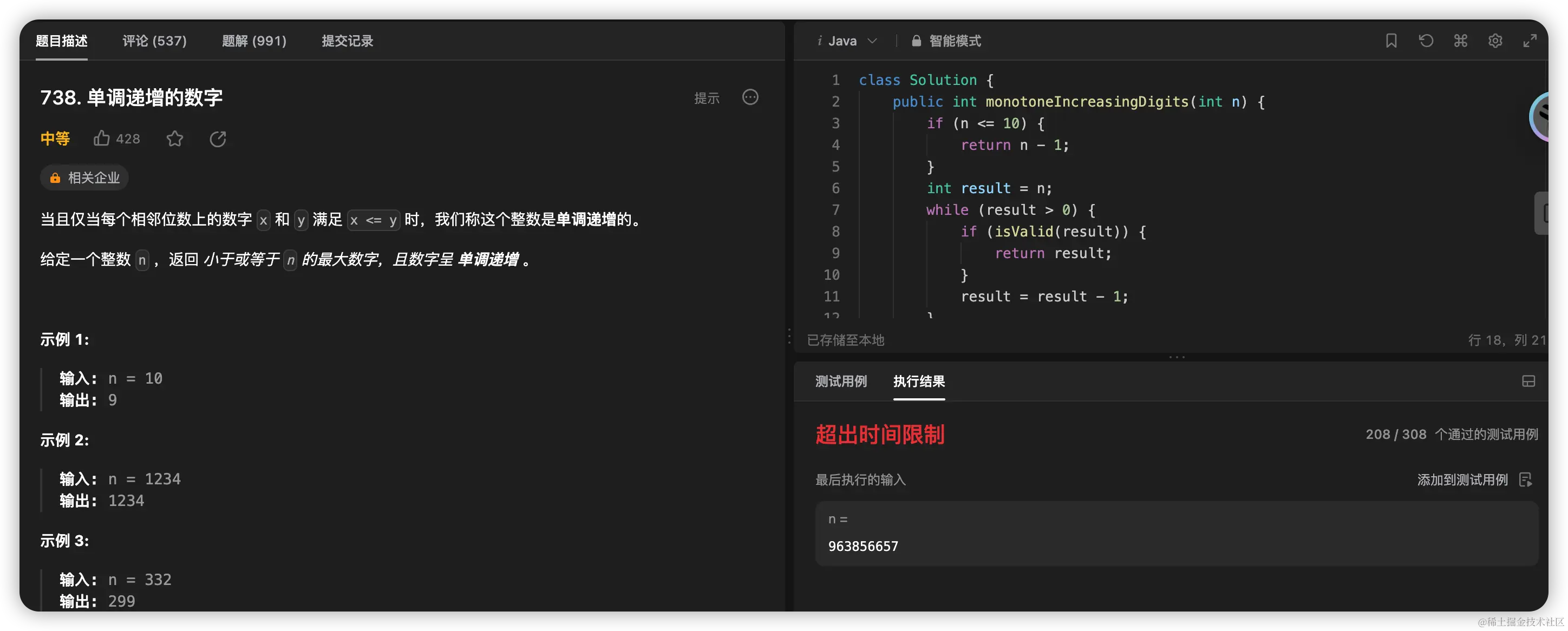Open the more options ellipsis icon
1568x631 pixels.
pyautogui.click(x=750, y=97)
